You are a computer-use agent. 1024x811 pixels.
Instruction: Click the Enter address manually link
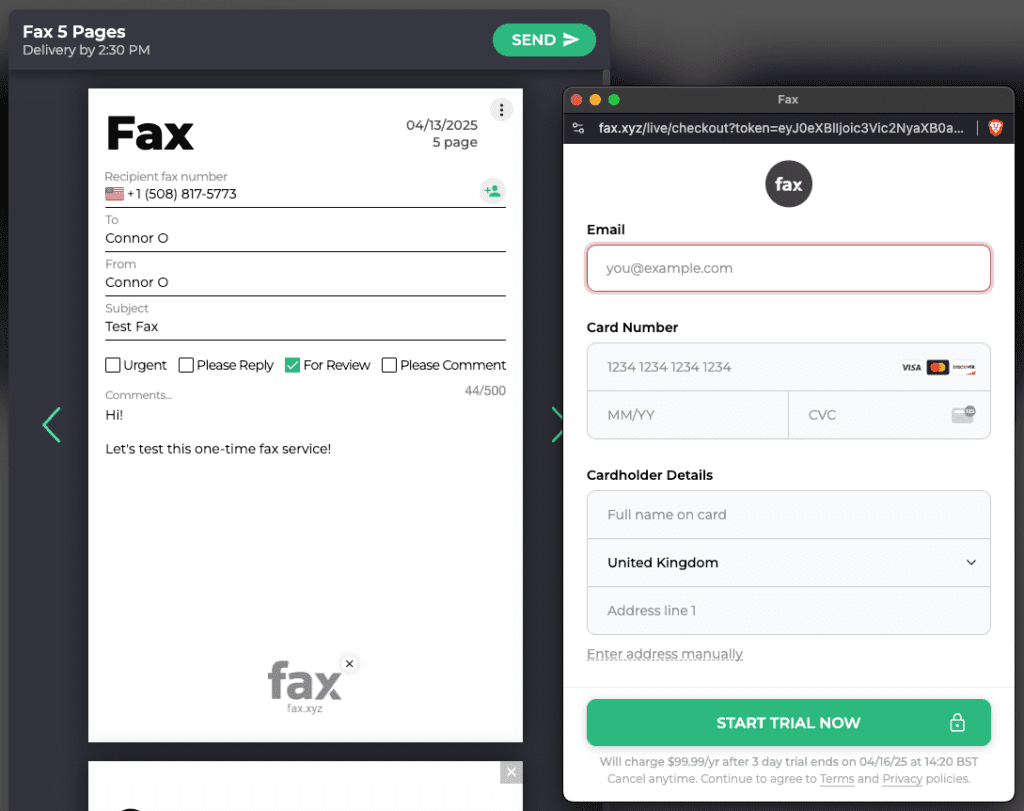(664, 654)
